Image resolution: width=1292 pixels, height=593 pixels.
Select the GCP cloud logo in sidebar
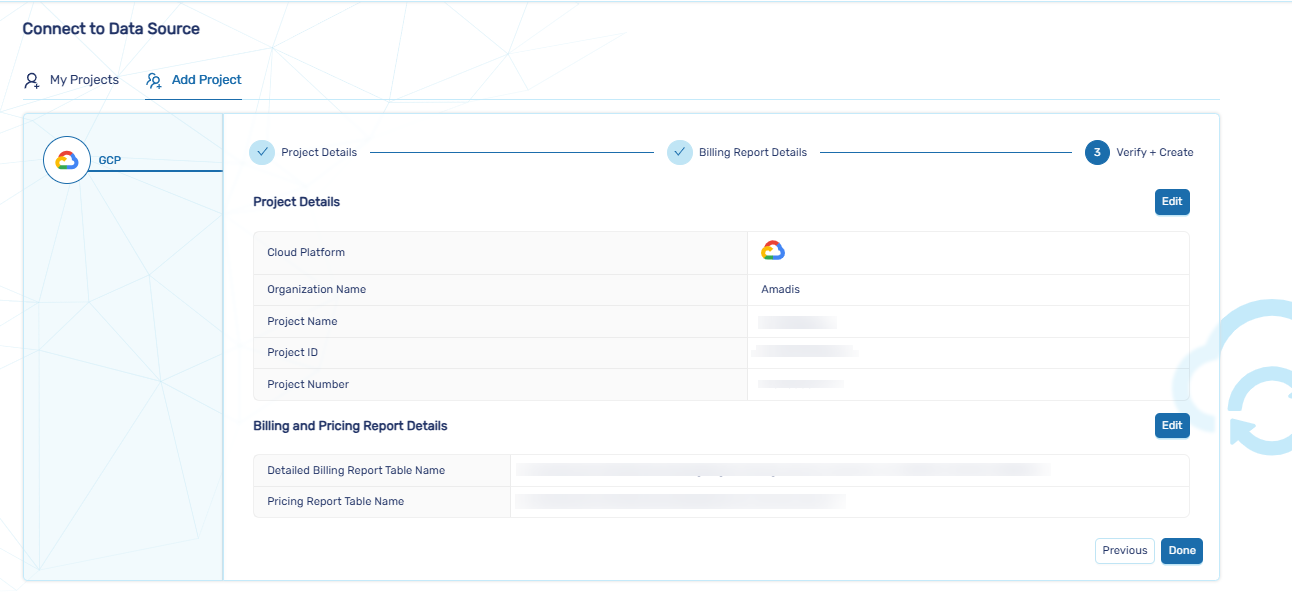pos(67,160)
